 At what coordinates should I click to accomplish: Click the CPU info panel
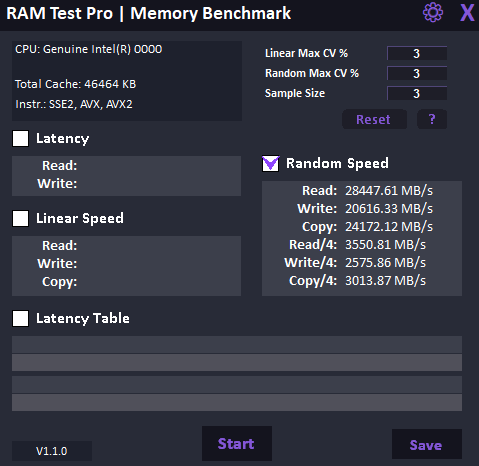(127, 81)
